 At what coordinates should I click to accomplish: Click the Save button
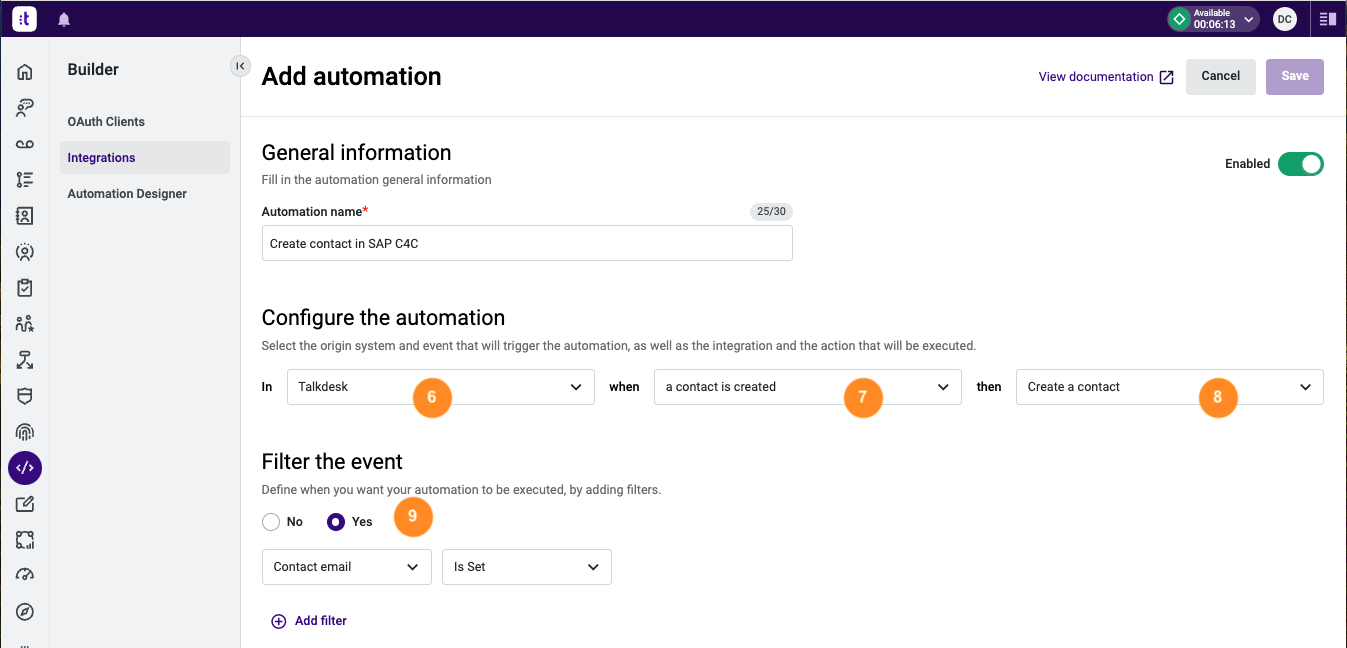(1295, 77)
